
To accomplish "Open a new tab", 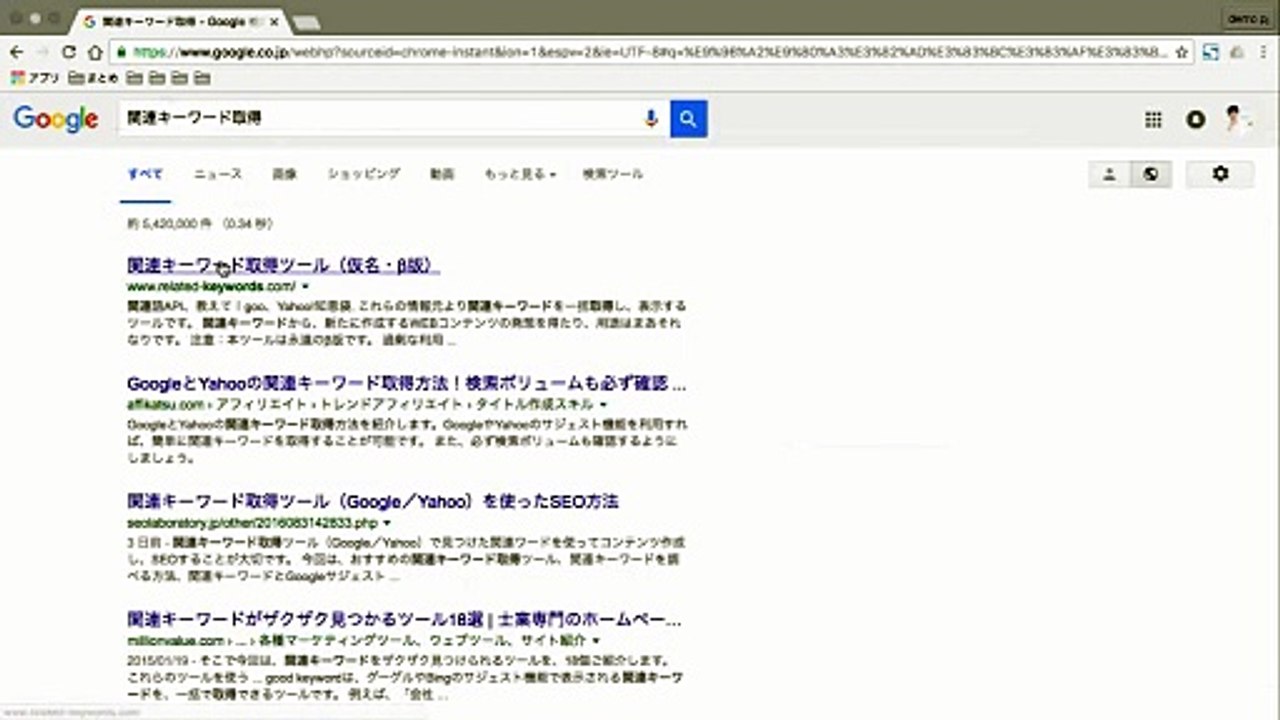I will (x=306, y=22).
